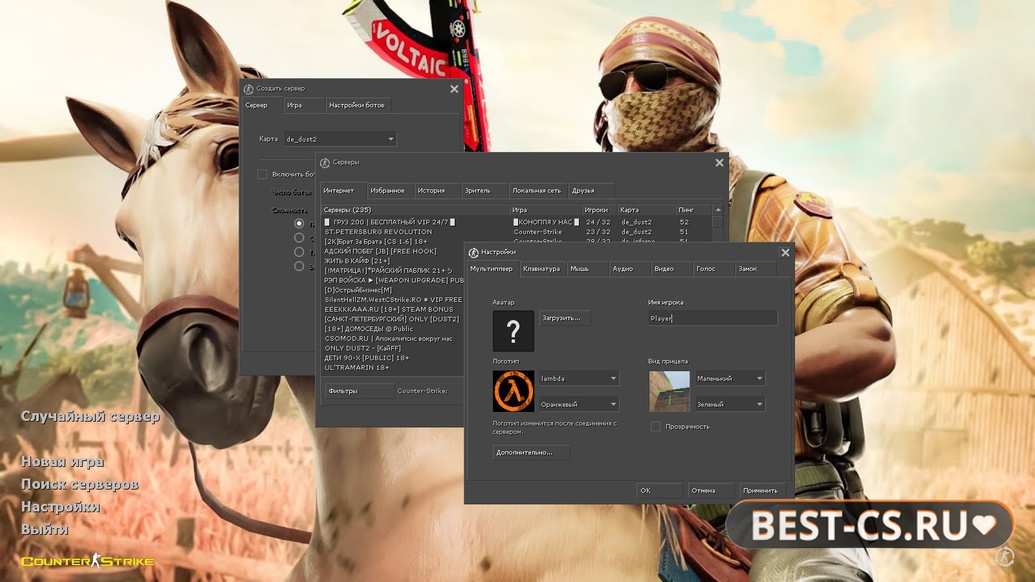Open the Избранное servers tab
Viewport: 1035px width, 582px height.
(x=389, y=191)
